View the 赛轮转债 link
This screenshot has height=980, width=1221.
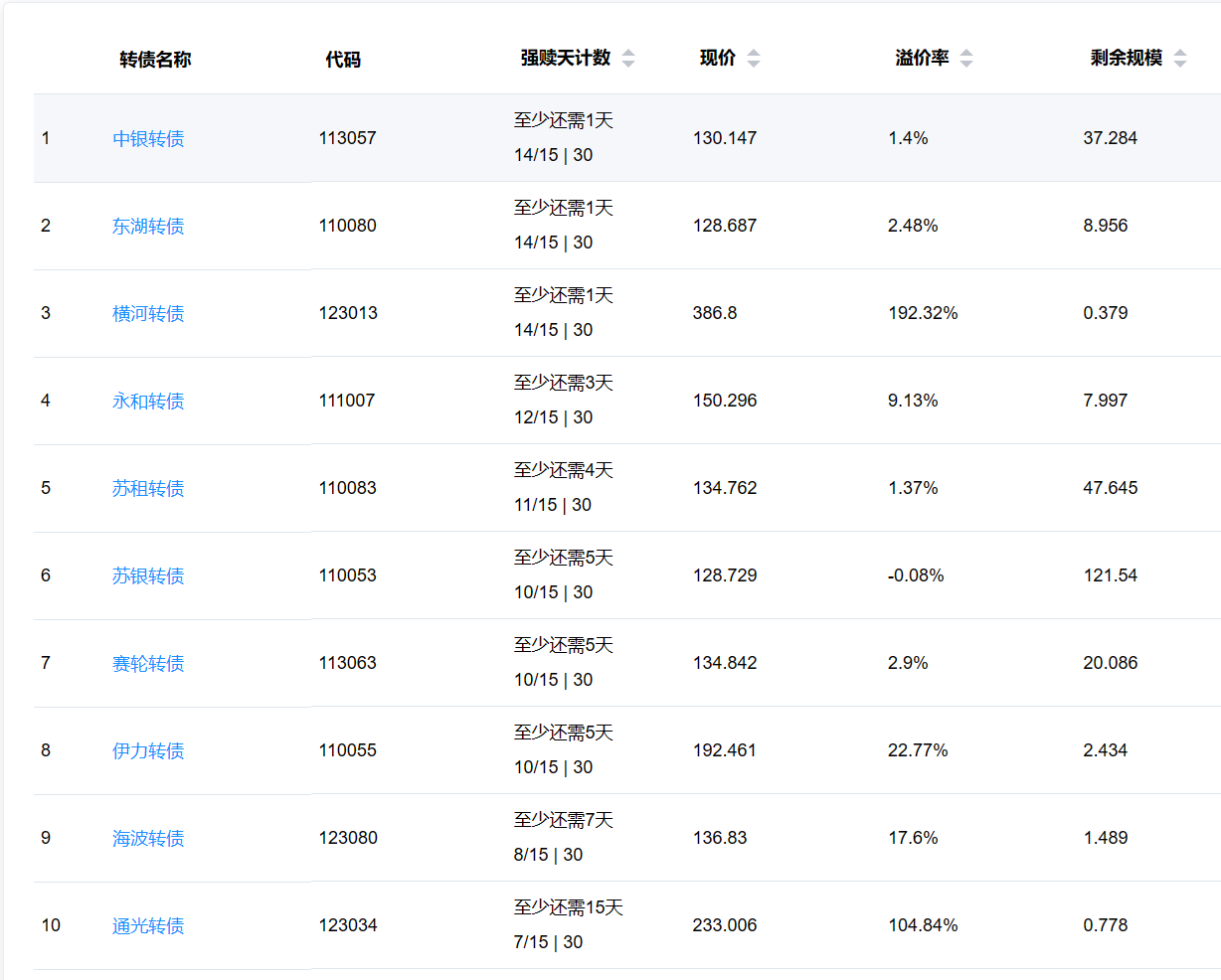tap(148, 664)
